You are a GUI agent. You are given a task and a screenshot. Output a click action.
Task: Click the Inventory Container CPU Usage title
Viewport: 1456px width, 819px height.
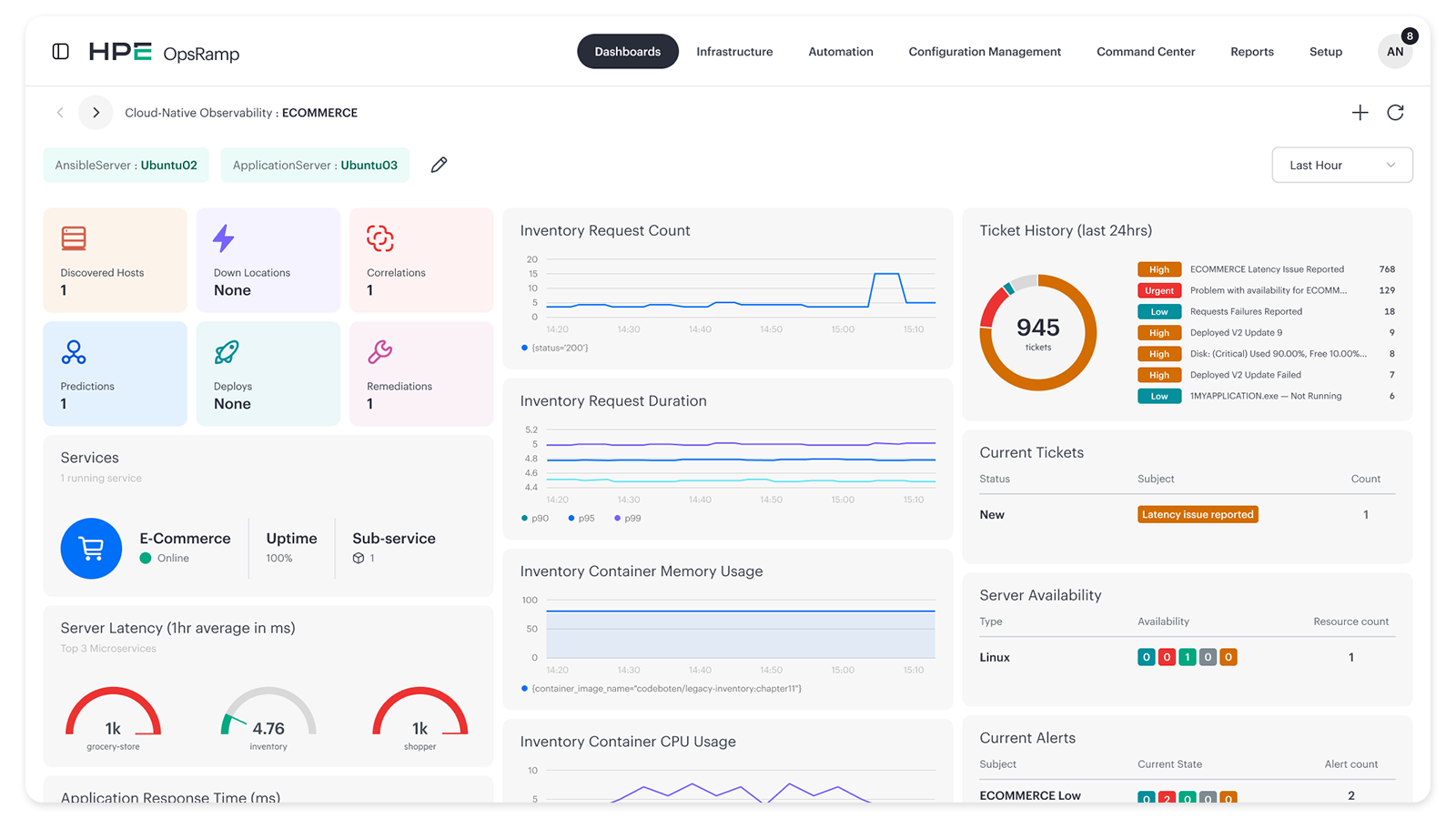coord(628,742)
